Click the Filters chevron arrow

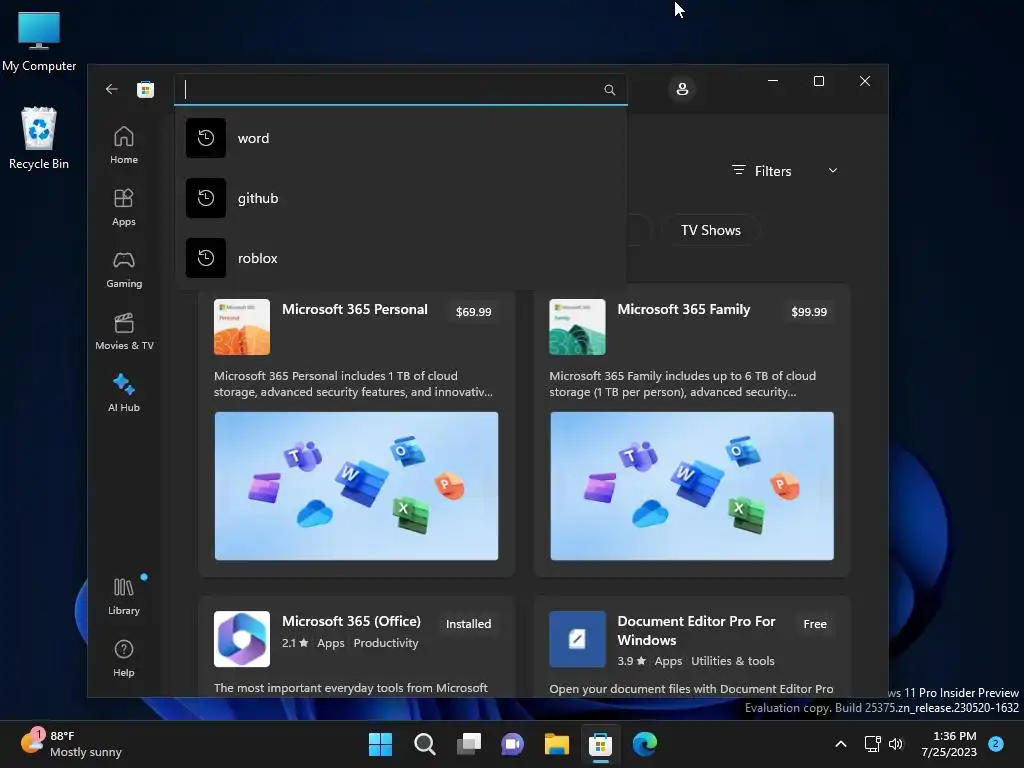[833, 170]
